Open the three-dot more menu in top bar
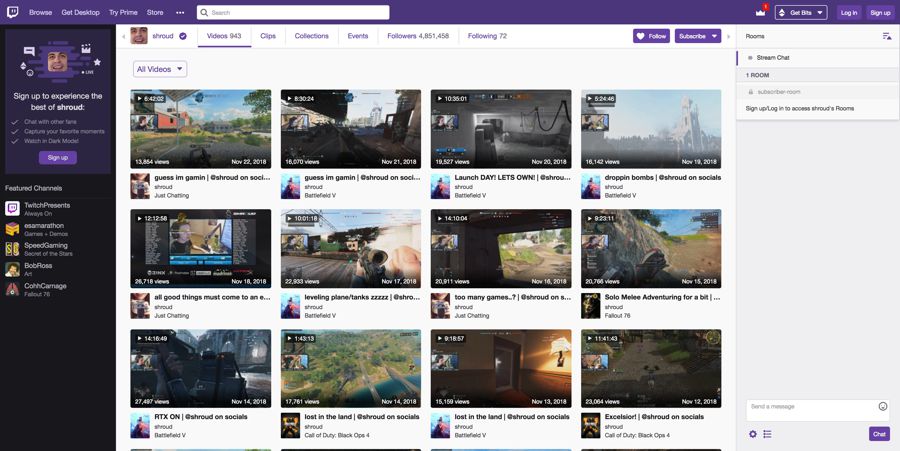The width and height of the screenshot is (900, 451). point(180,12)
